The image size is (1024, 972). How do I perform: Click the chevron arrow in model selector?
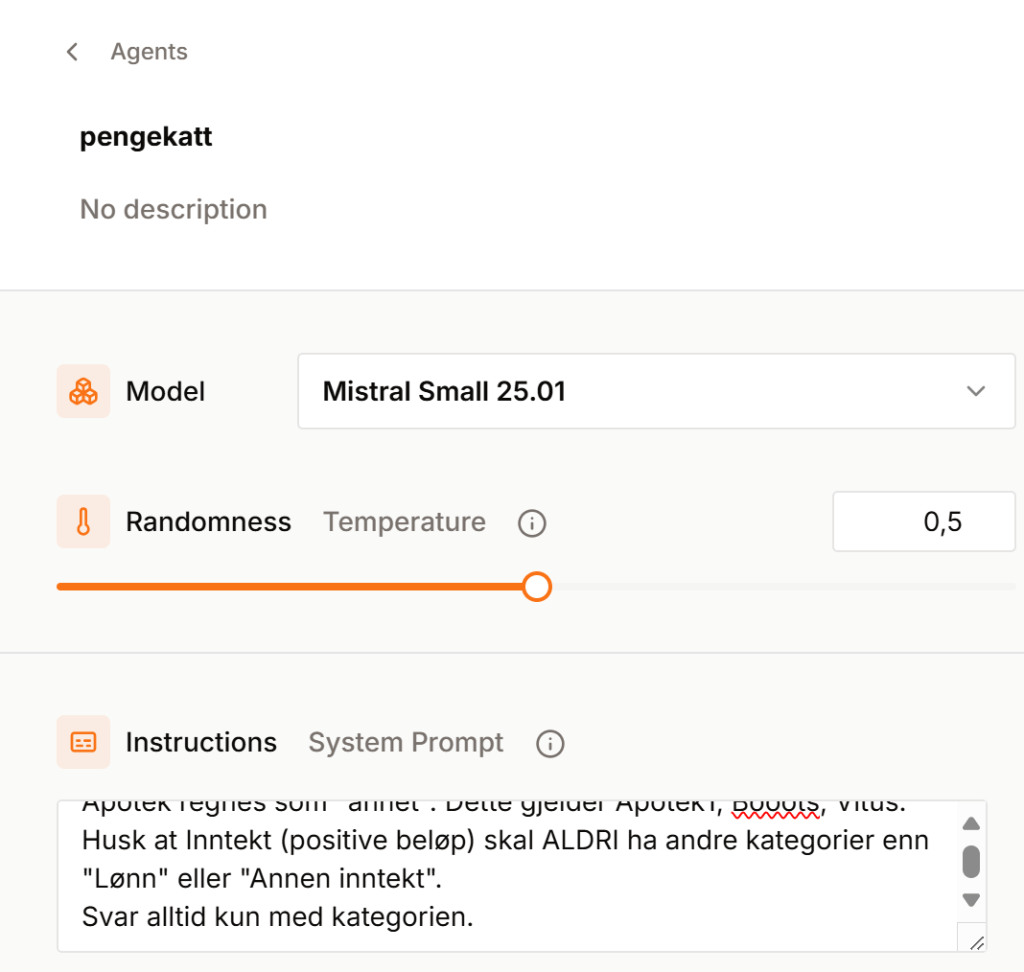click(976, 391)
